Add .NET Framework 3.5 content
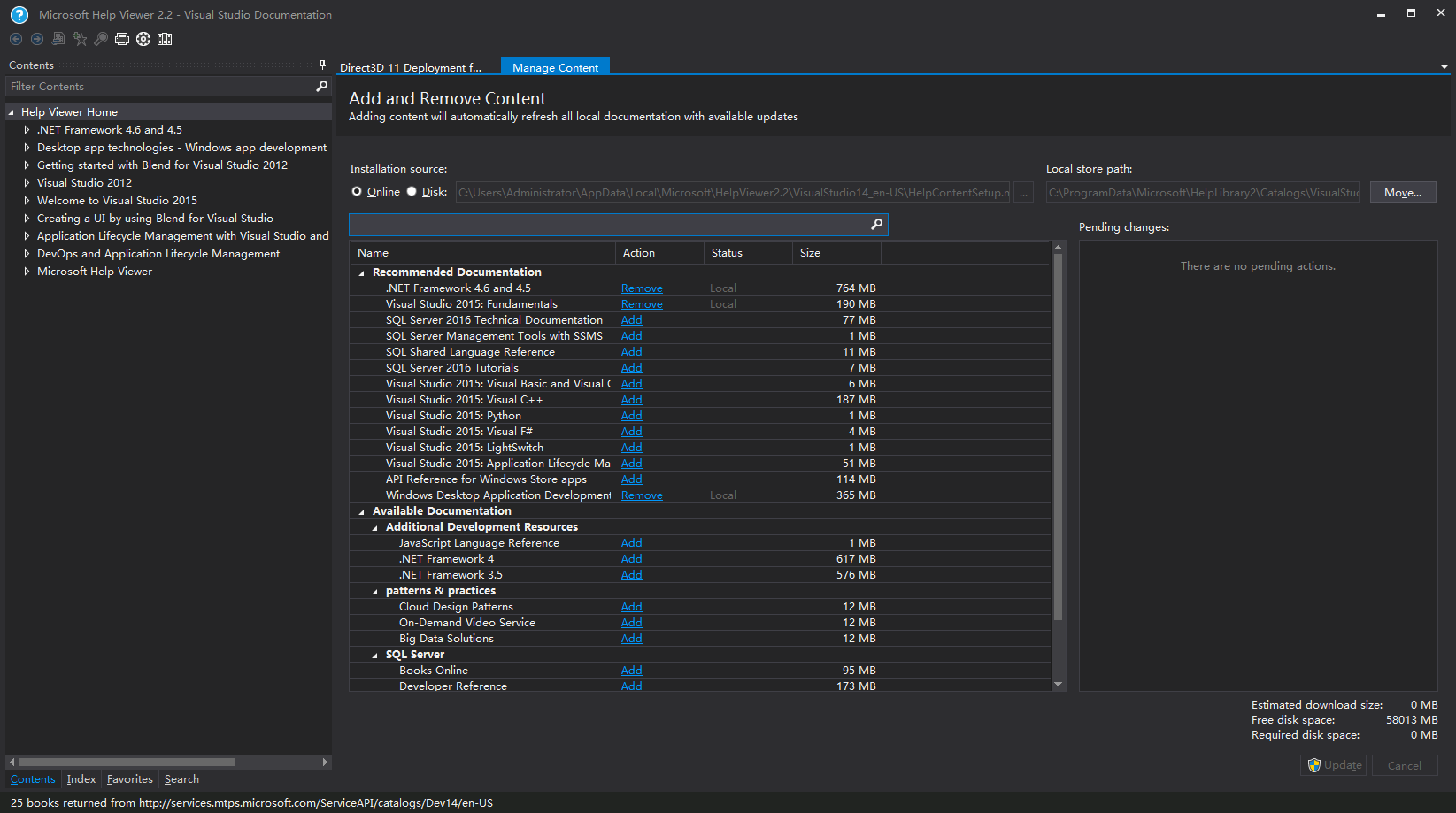The image size is (1456, 813). point(632,575)
